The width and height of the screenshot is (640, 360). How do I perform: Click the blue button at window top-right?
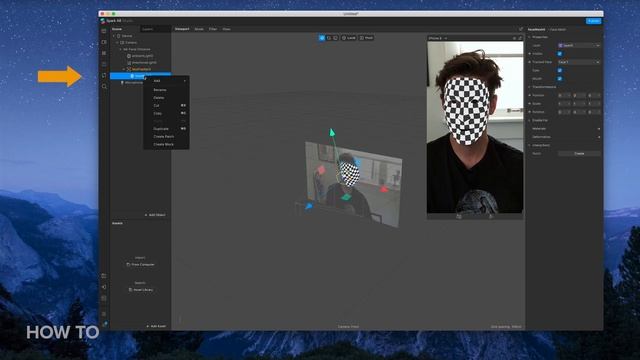click(593, 21)
